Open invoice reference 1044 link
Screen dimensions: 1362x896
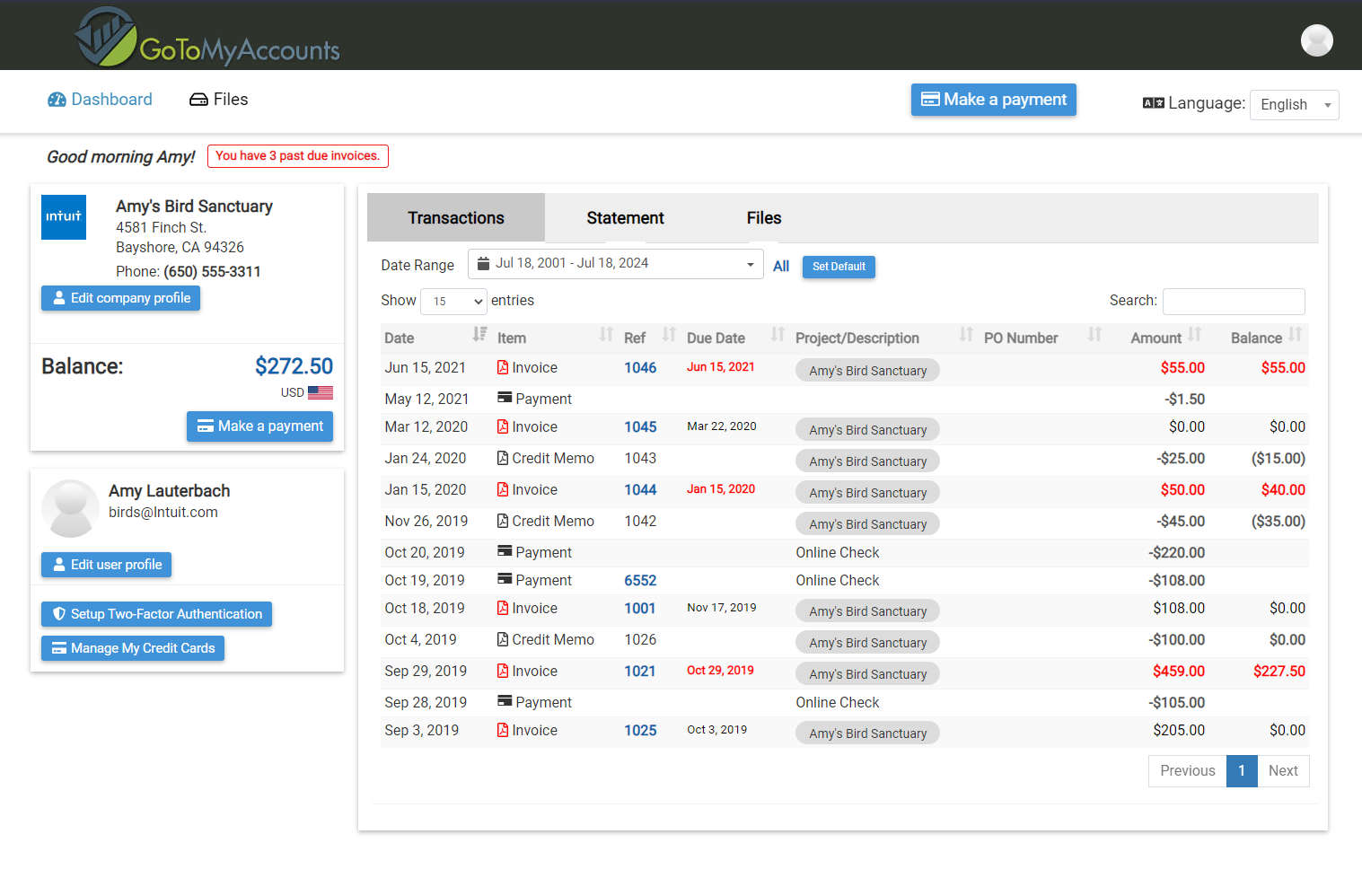(x=640, y=490)
